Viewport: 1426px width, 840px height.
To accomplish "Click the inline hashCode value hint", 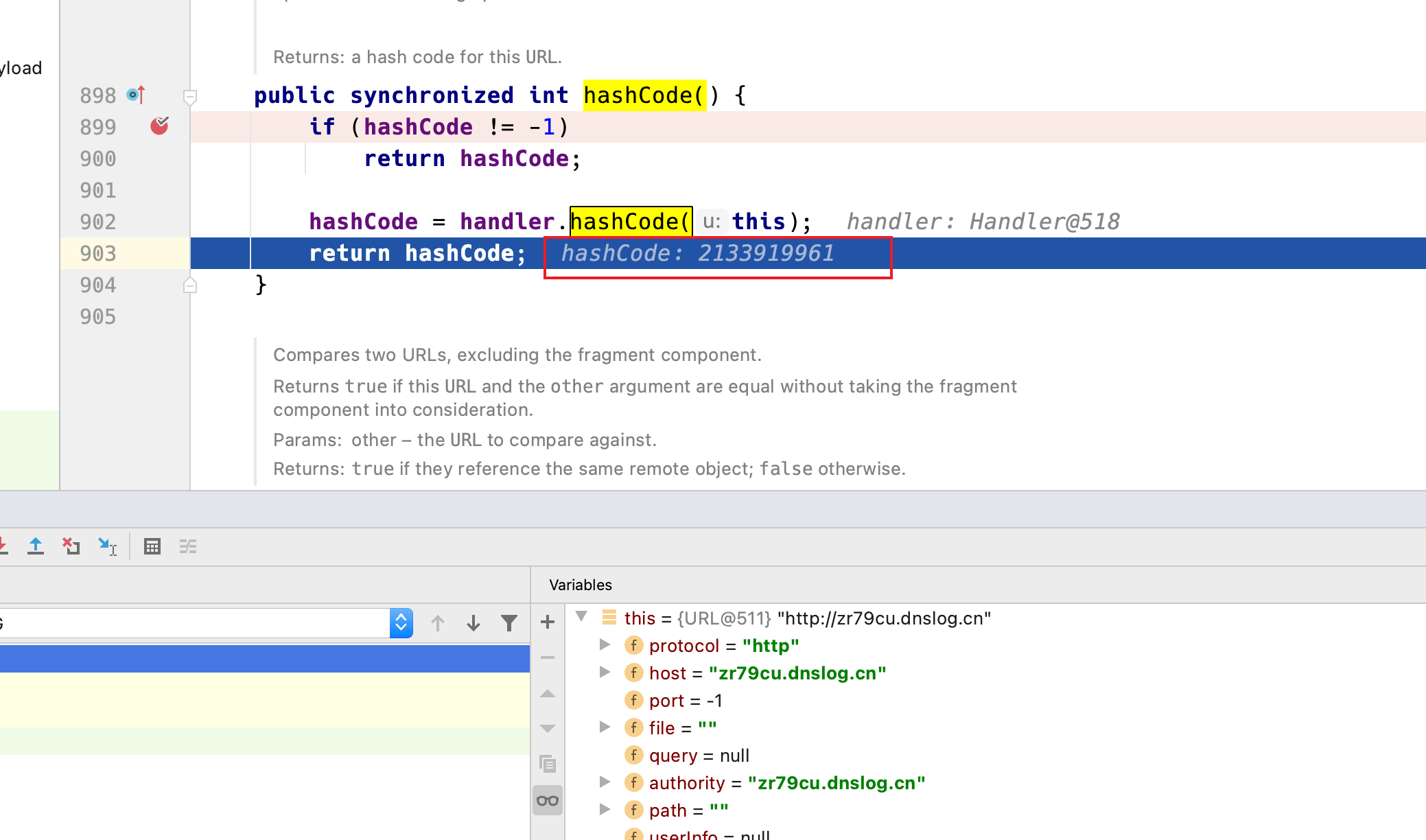I will point(697,253).
